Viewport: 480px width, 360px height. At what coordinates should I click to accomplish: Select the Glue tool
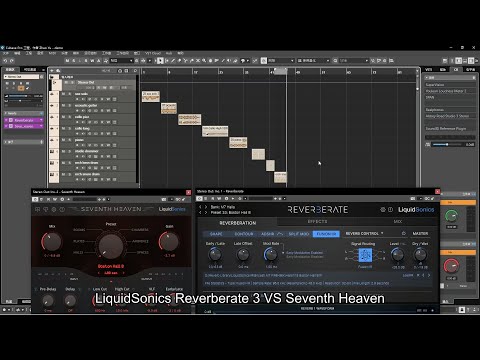192,61
